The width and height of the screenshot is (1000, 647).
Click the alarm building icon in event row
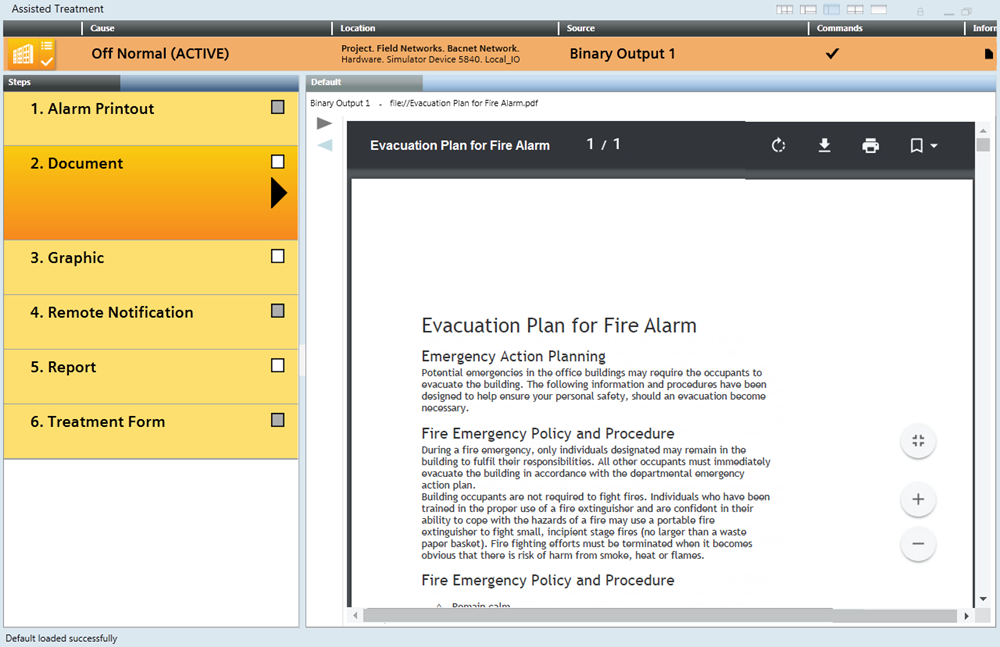22,54
